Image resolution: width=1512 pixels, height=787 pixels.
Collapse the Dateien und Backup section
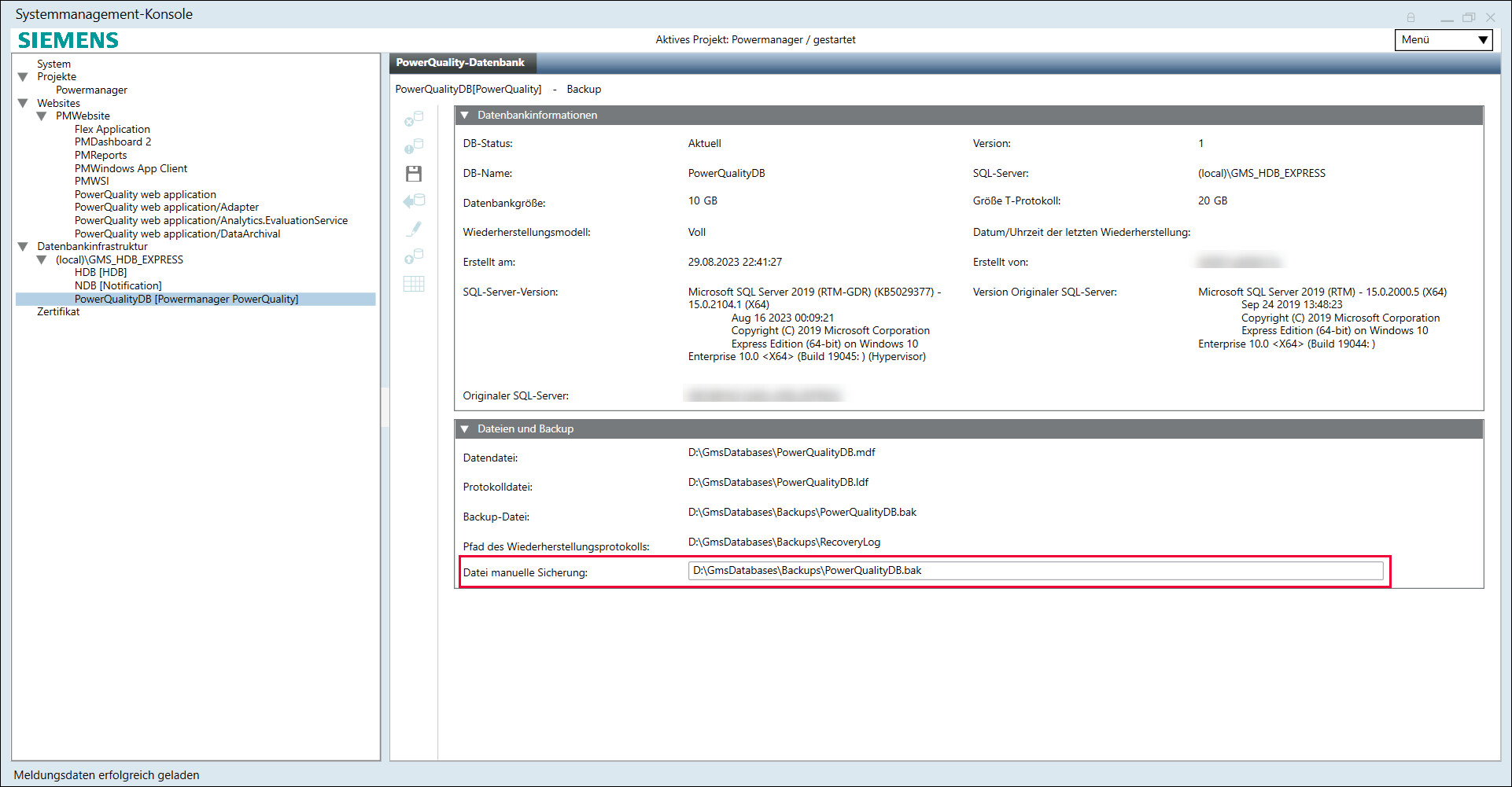click(x=464, y=429)
